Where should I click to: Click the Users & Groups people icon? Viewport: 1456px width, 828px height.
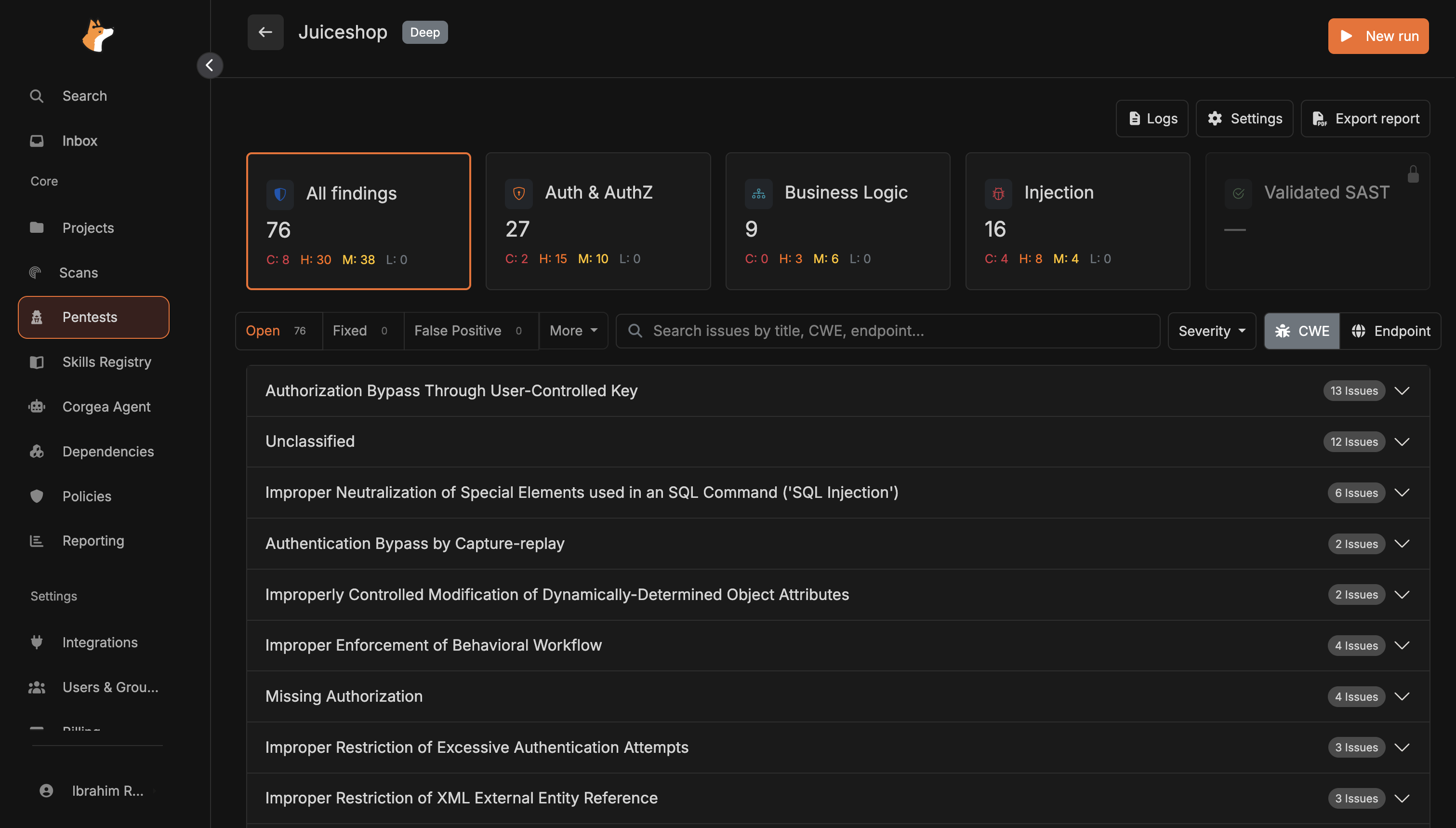point(36,687)
